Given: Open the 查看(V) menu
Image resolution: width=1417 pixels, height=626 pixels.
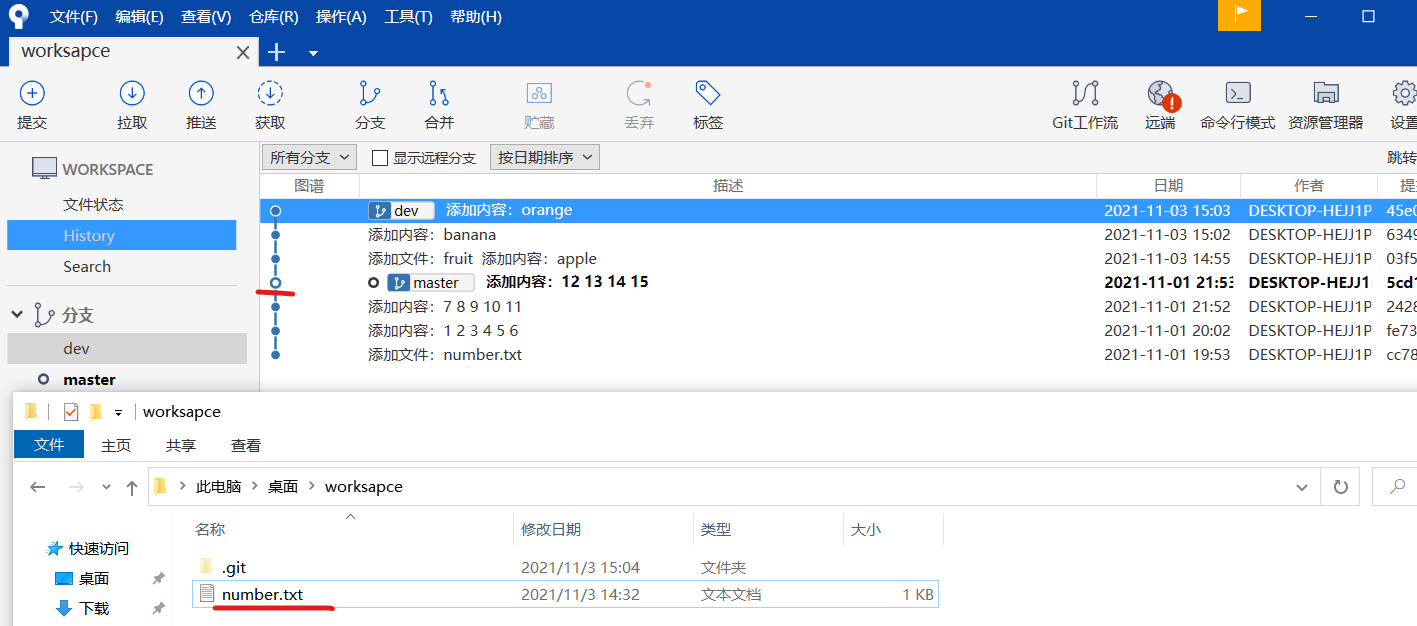Looking at the screenshot, I should tap(206, 17).
